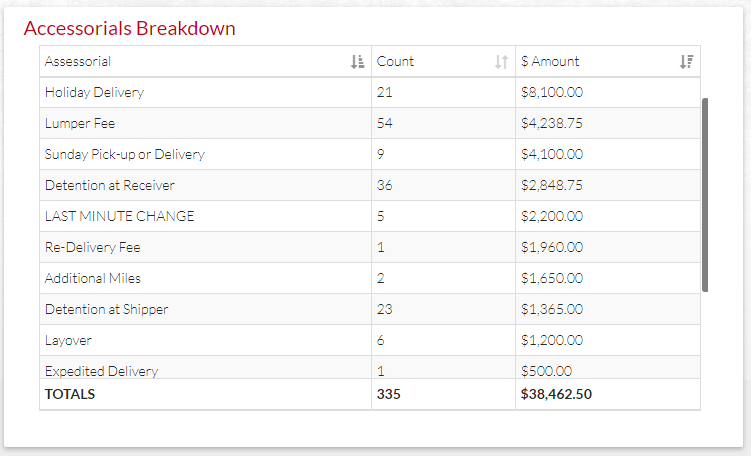The width and height of the screenshot is (751, 456).
Task: Click the TOTALS amount $38,462.50
Action: tap(556, 394)
